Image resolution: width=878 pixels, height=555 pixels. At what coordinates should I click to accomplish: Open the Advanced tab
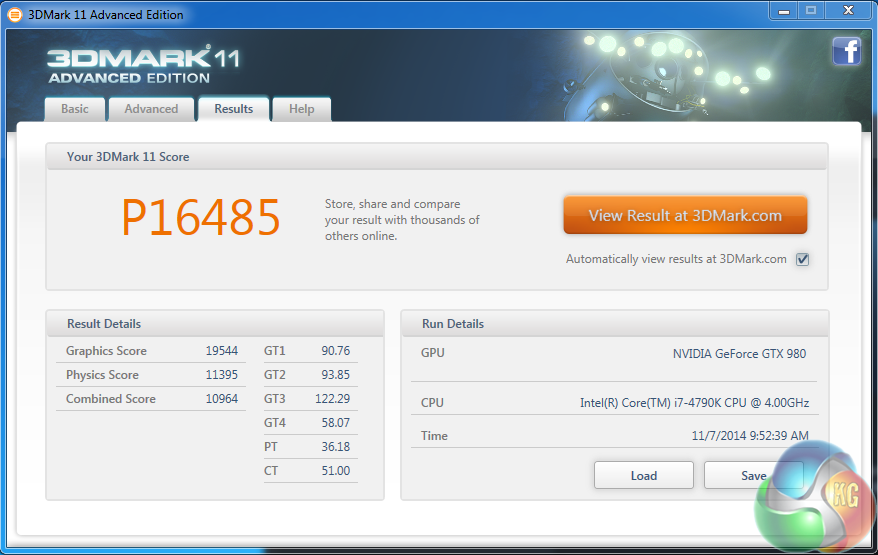tap(151, 109)
